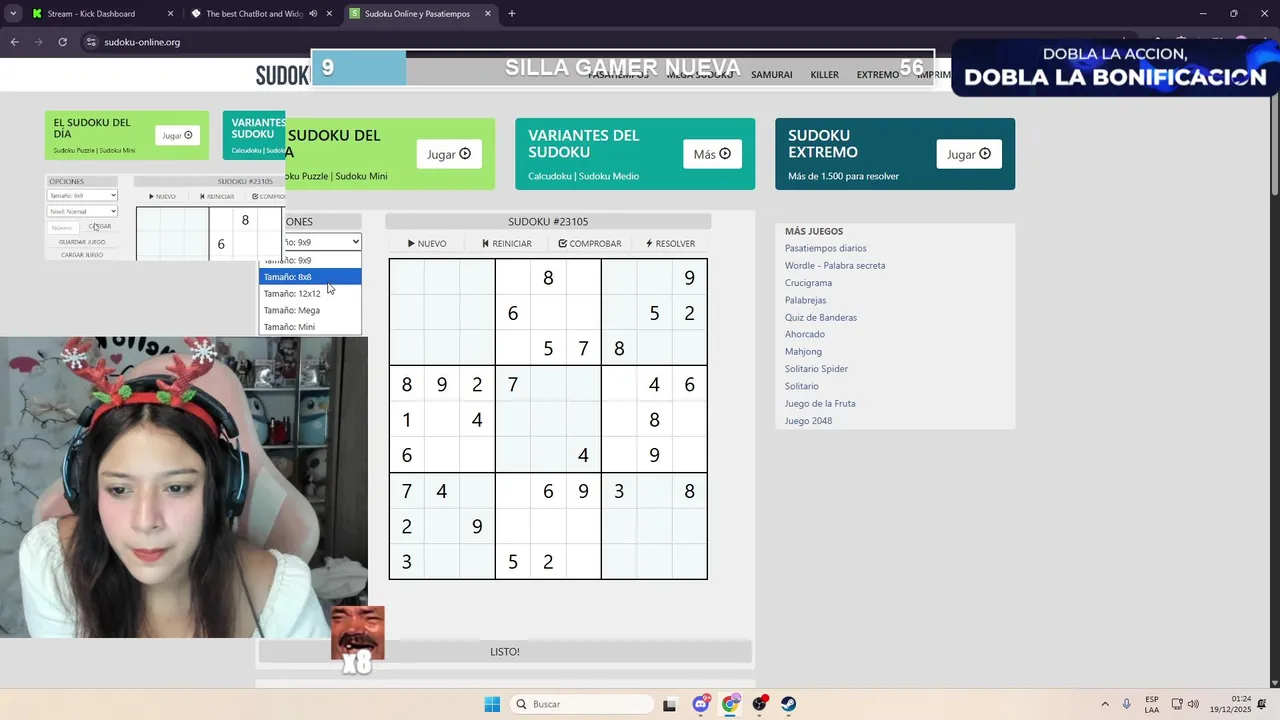The image size is (1280, 720).
Task: Click the Windows search box Buscar
Action: coord(582,704)
